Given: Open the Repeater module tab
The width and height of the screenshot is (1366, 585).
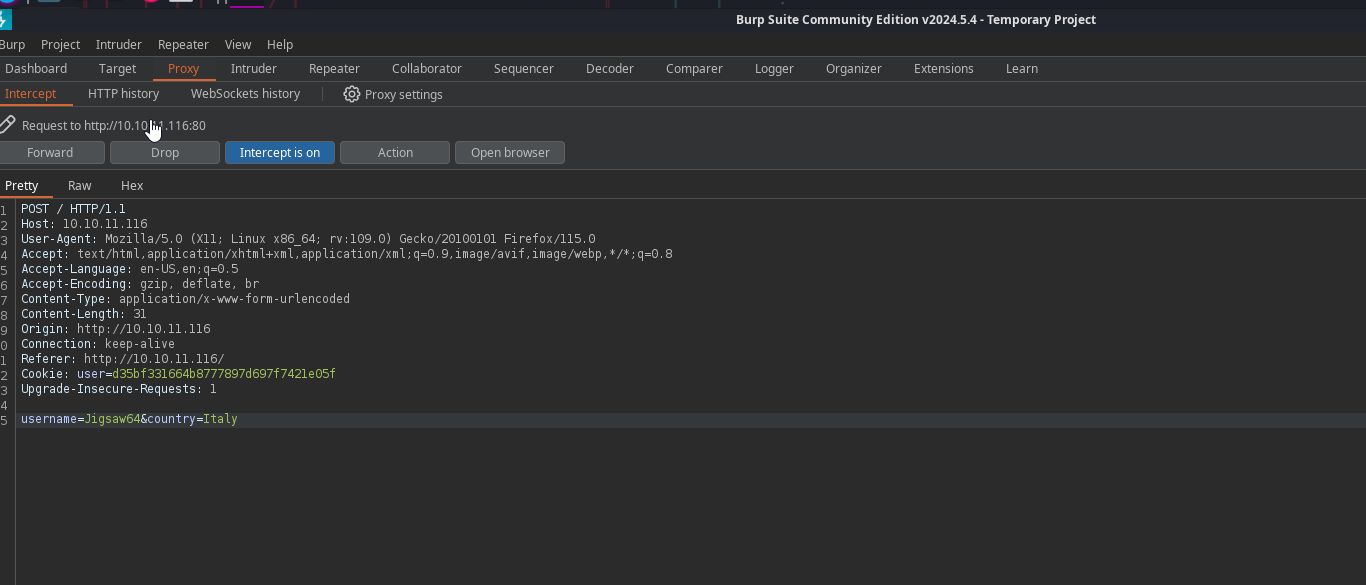Looking at the screenshot, I should 333,68.
